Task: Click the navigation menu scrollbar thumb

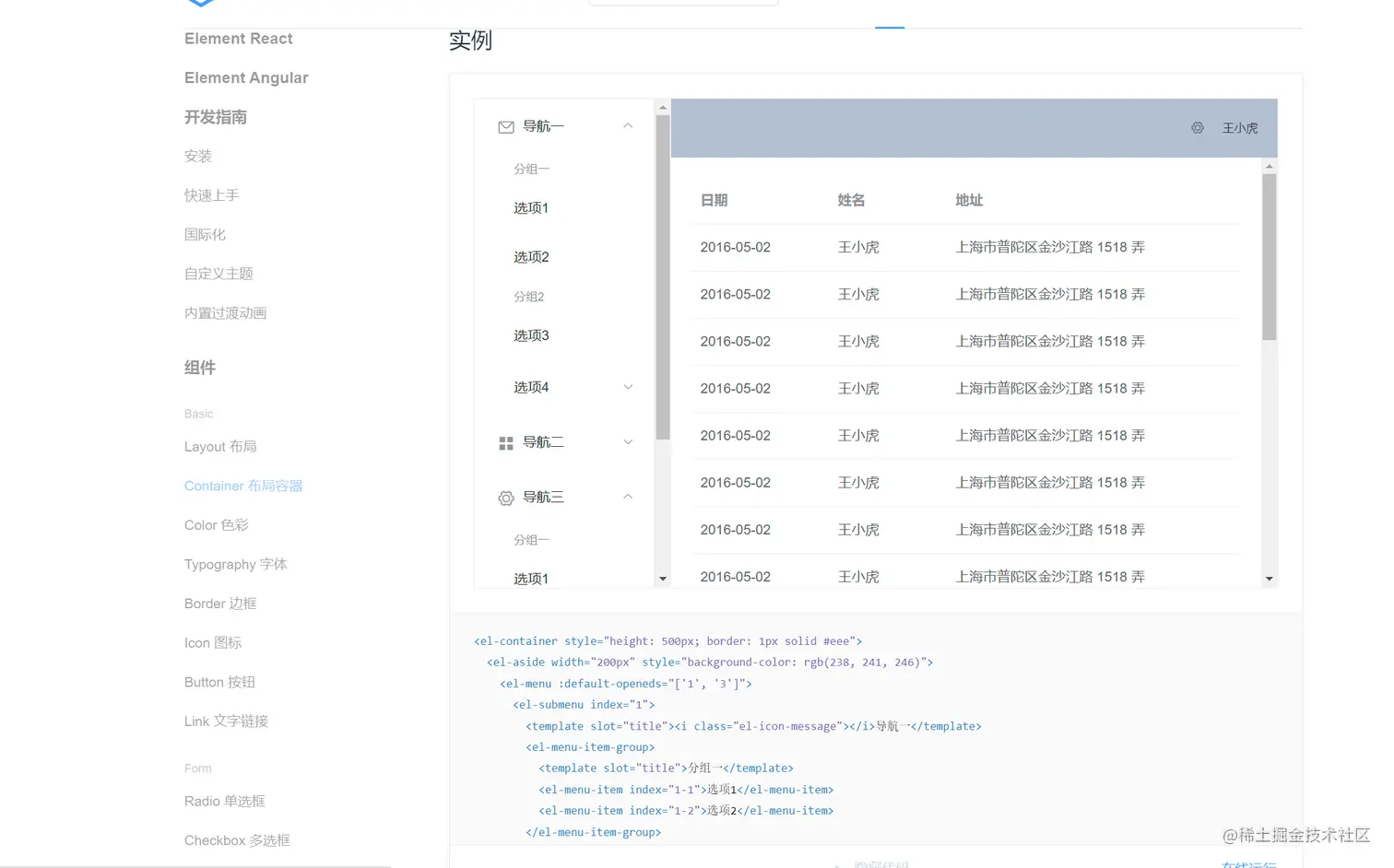Action: (663, 276)
